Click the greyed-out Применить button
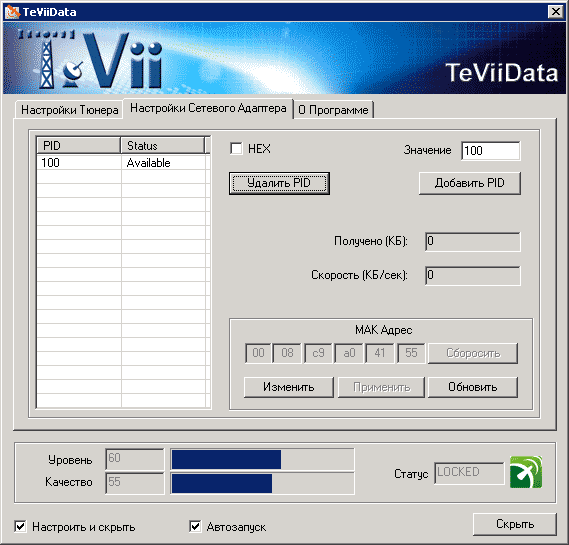Viewport: 569px width, 545px height. (x=381, y=387)
